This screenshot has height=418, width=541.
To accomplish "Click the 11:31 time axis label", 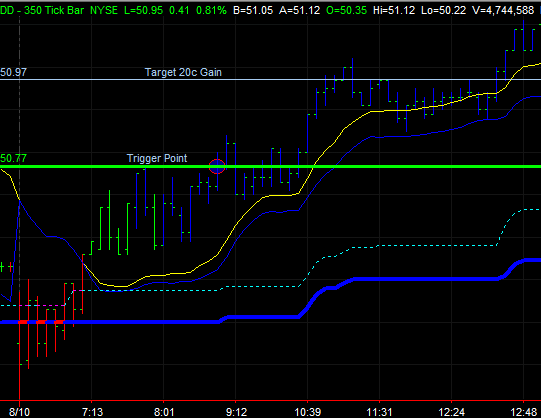I will 379,412.
